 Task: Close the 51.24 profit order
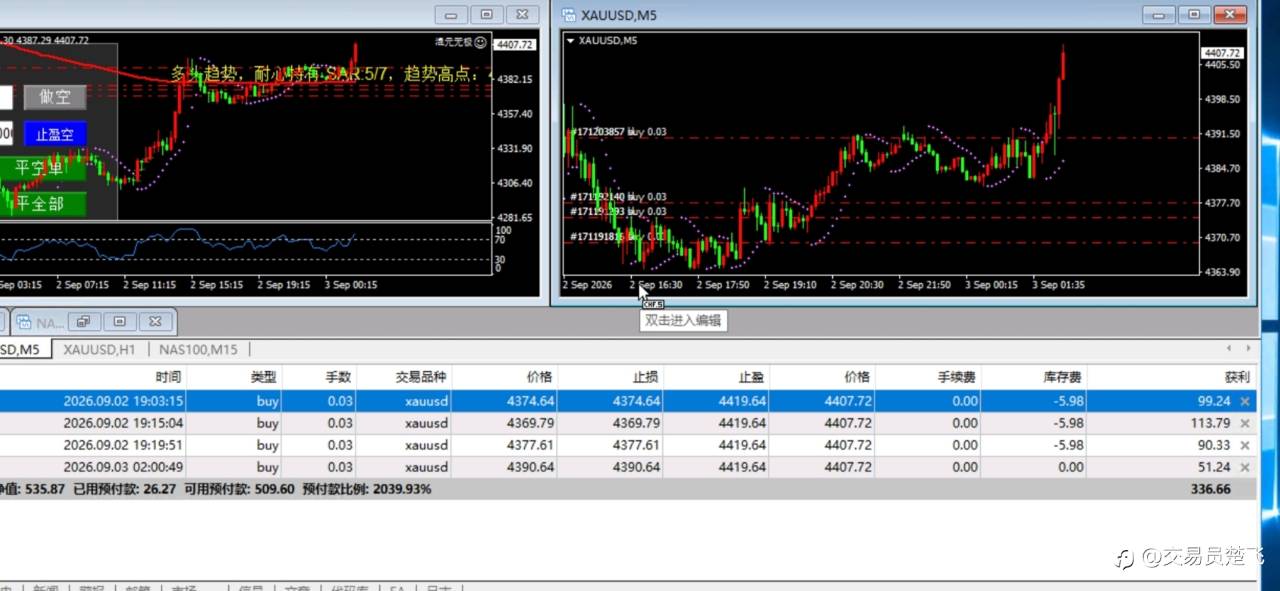(x=1245, y=467)
